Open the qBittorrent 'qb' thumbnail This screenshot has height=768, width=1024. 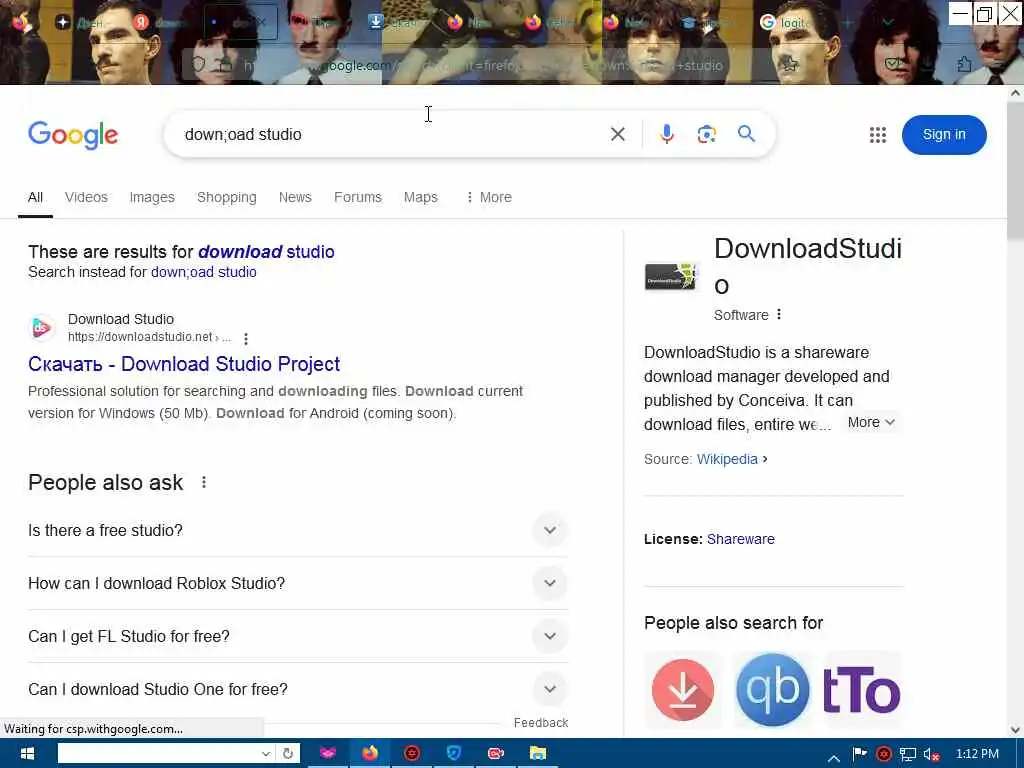[x=773, y=690]
